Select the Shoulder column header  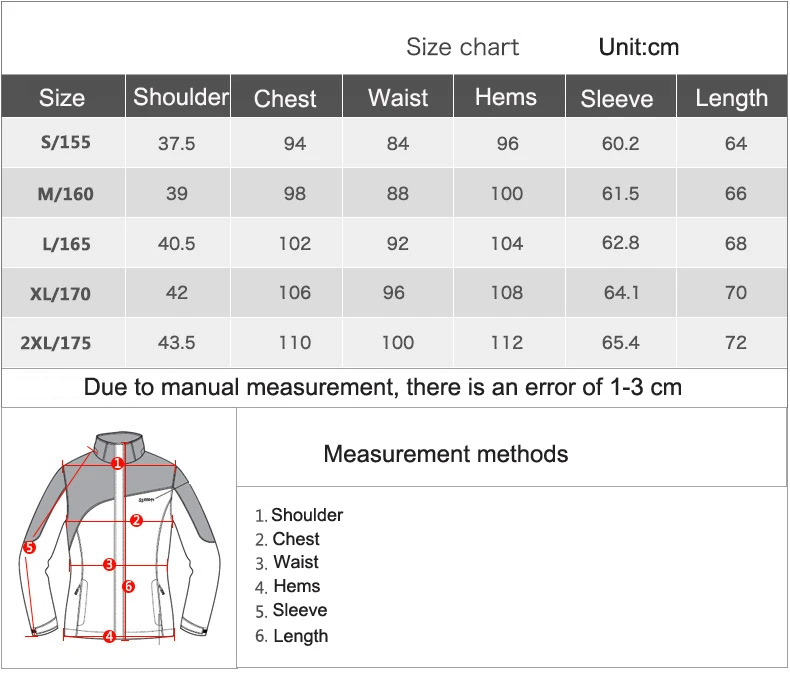pos(178,96)
